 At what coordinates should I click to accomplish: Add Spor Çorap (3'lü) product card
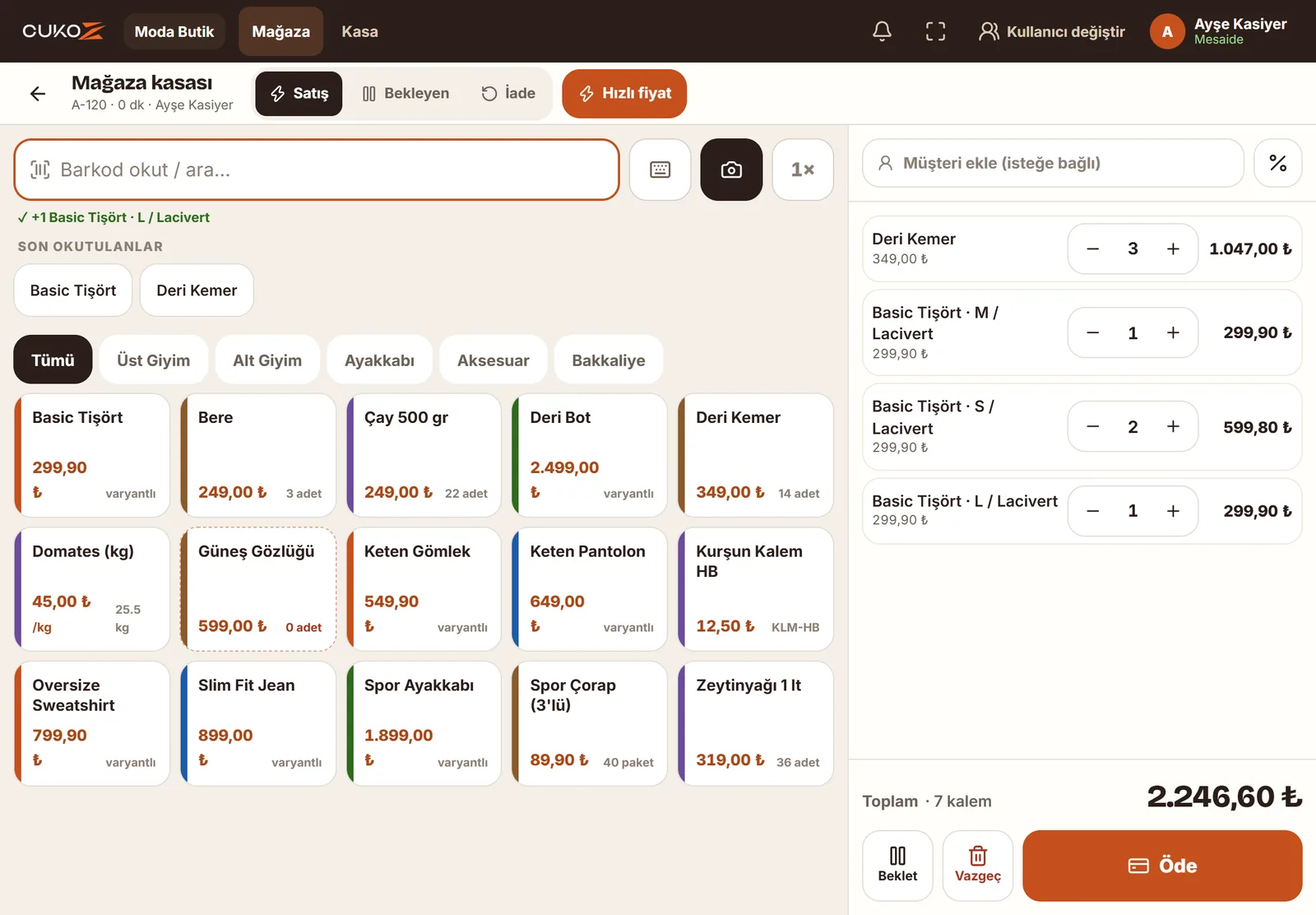pyautogui.click(x=589, y=723)
